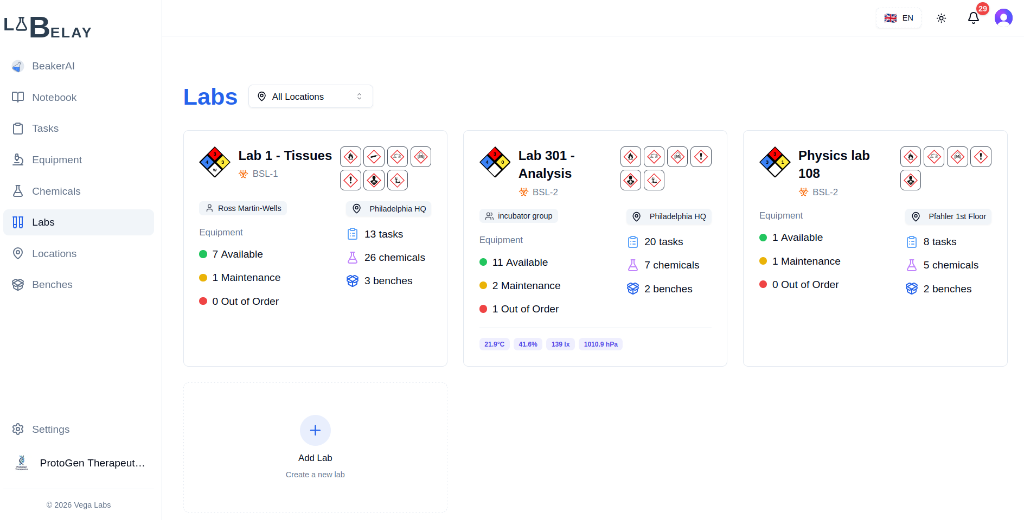This screenshot has height=520, width=1024.
Task: Click the plus Add Lab button
Action: [x=315, y=431]
